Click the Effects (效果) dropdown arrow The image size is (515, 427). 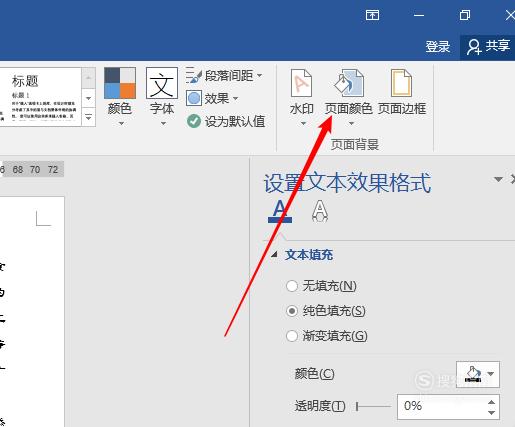click(x=236, y=98)
